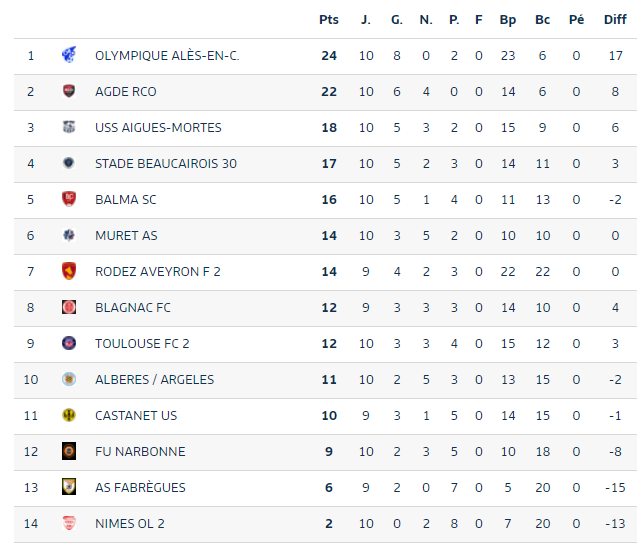The width and height of the screenshot is (641, 554).
Task: Click the FU Narbonne black logo
Action: click(69, 451)
